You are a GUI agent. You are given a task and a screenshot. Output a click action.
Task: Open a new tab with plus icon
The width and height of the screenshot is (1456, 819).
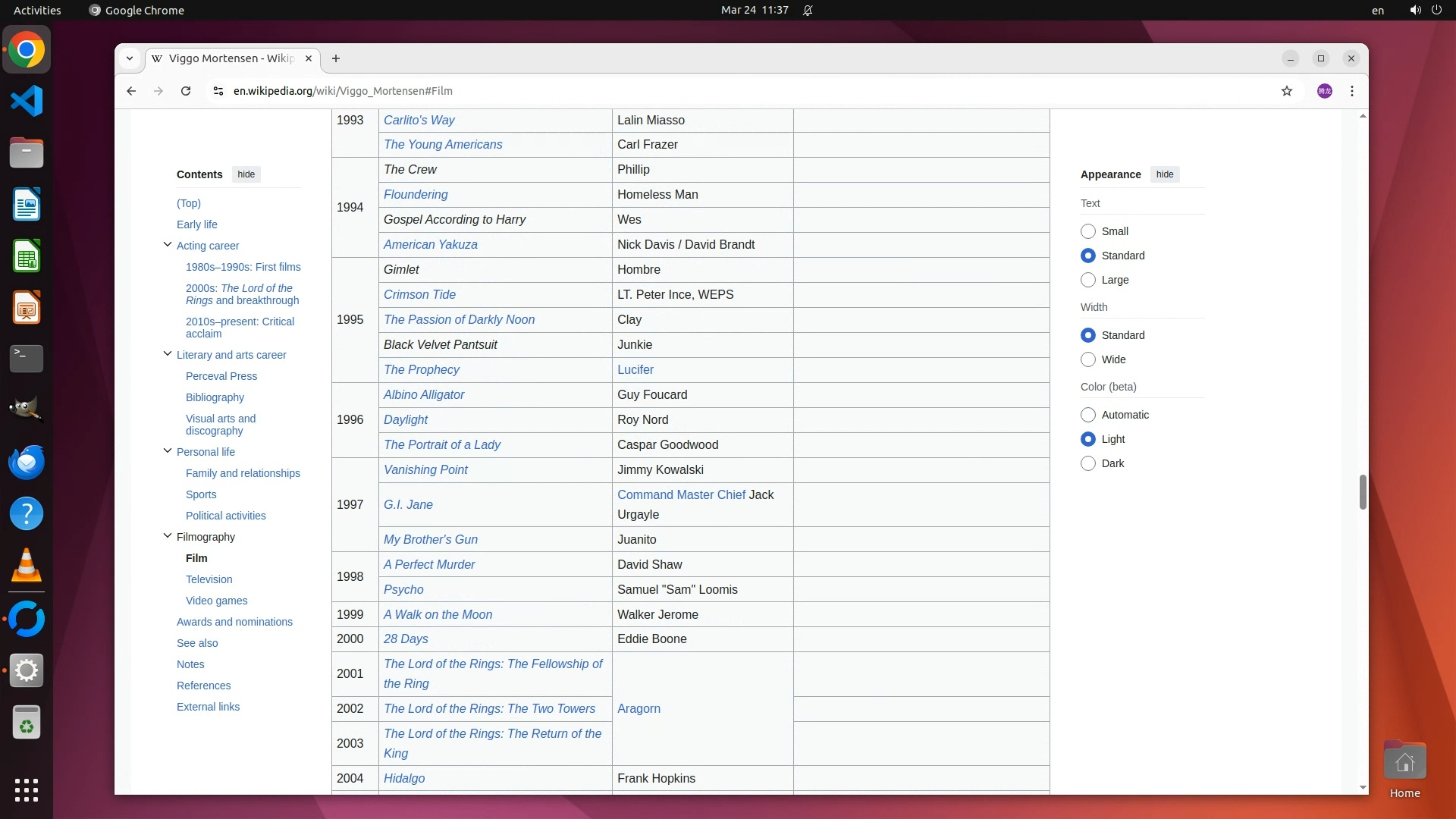[336, 58]
